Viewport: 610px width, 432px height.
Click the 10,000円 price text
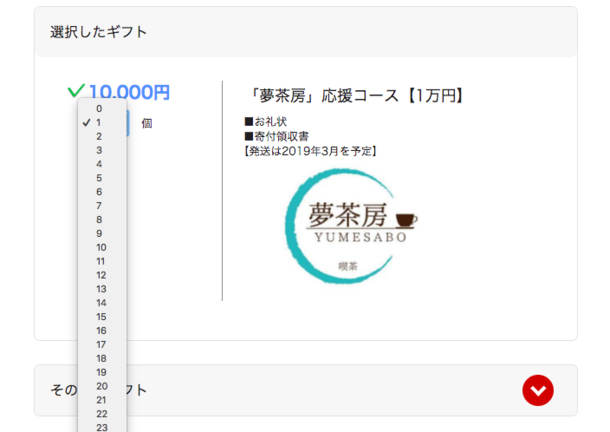(x=129, y=92)
